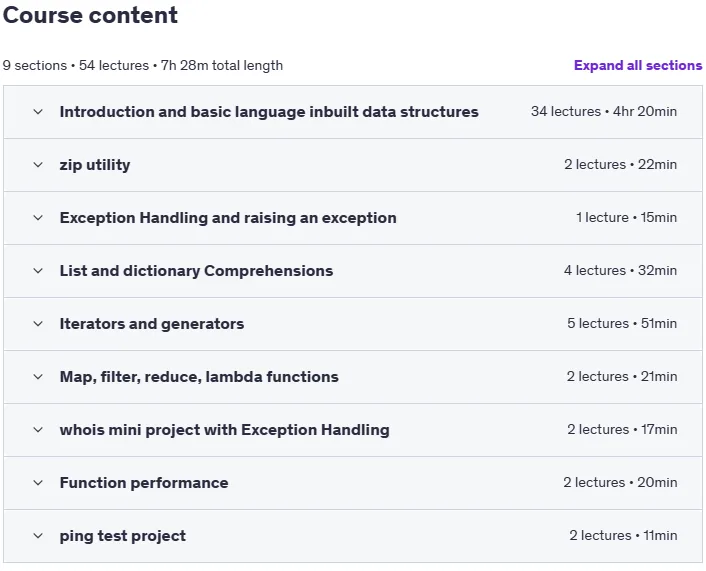Open the whois mini project chevron
The image size is (706, 571).
[x=38, y=430]
